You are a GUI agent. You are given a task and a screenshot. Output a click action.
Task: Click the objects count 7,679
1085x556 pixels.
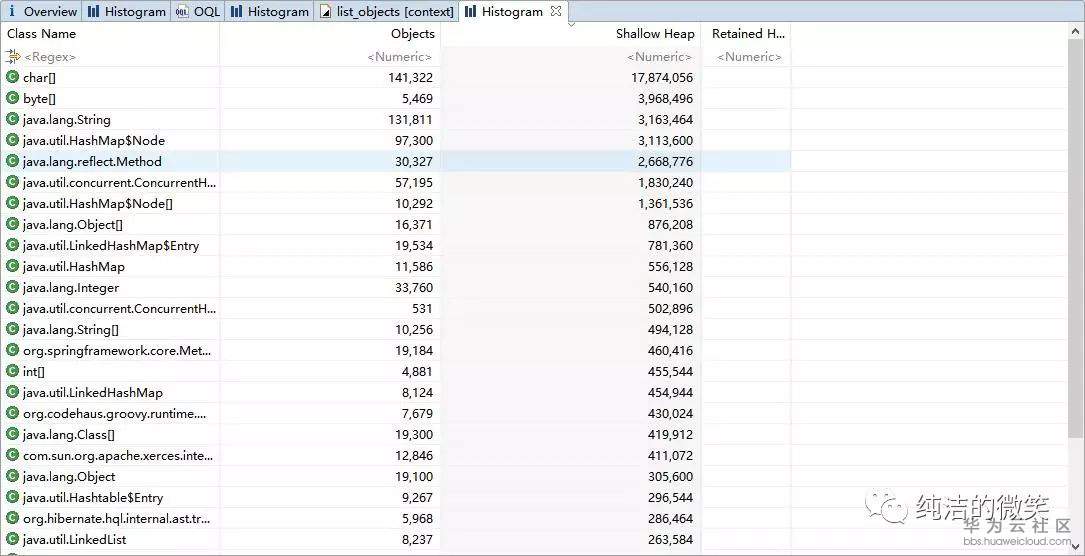coord(417,414)
